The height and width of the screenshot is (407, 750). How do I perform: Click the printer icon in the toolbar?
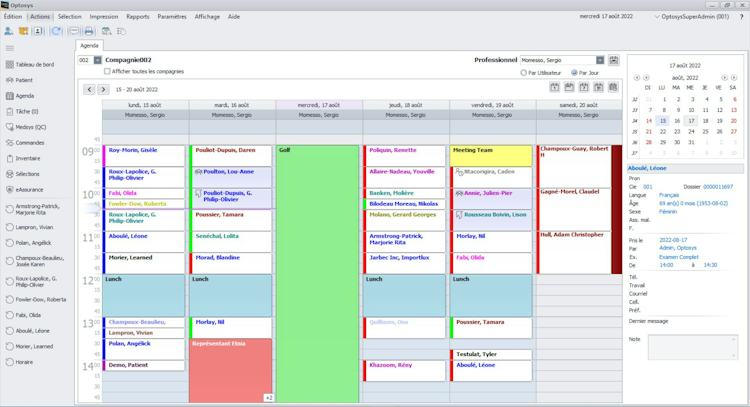(89, 31)
